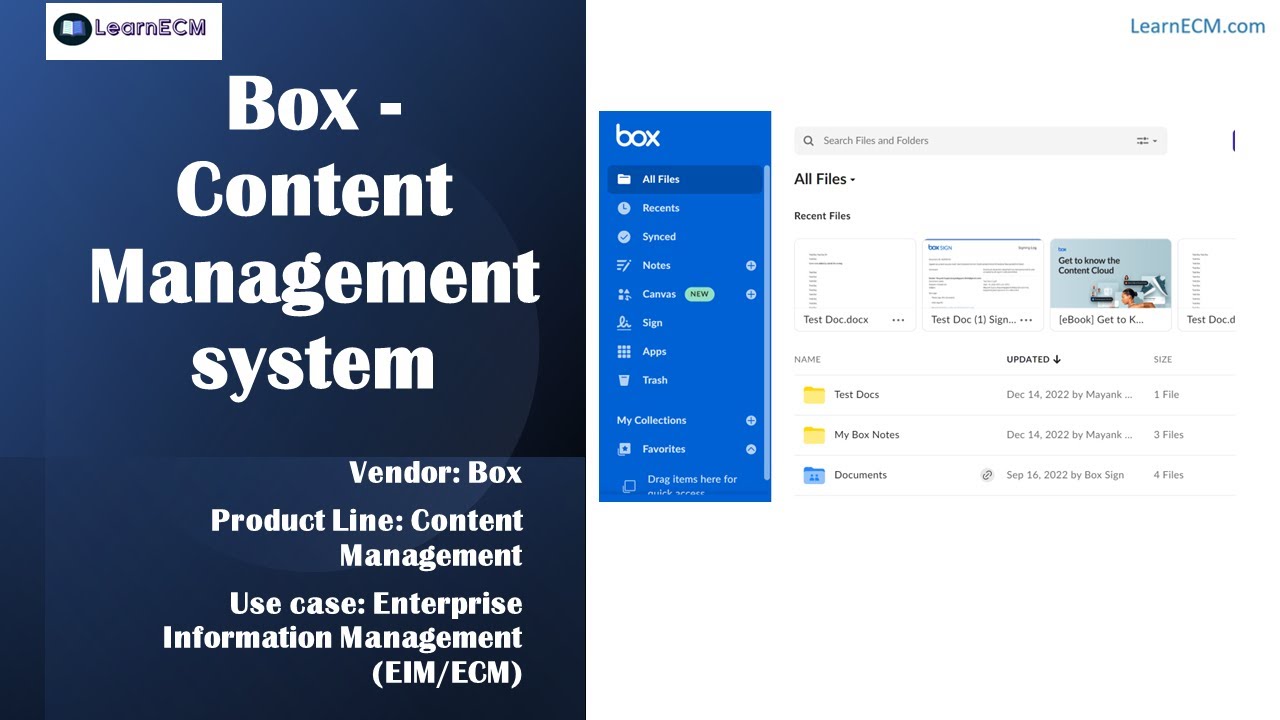This screenshot has width=1280, height=720.
Task: Click the sidebar vertical scrollbar
Action: point(766,323)
